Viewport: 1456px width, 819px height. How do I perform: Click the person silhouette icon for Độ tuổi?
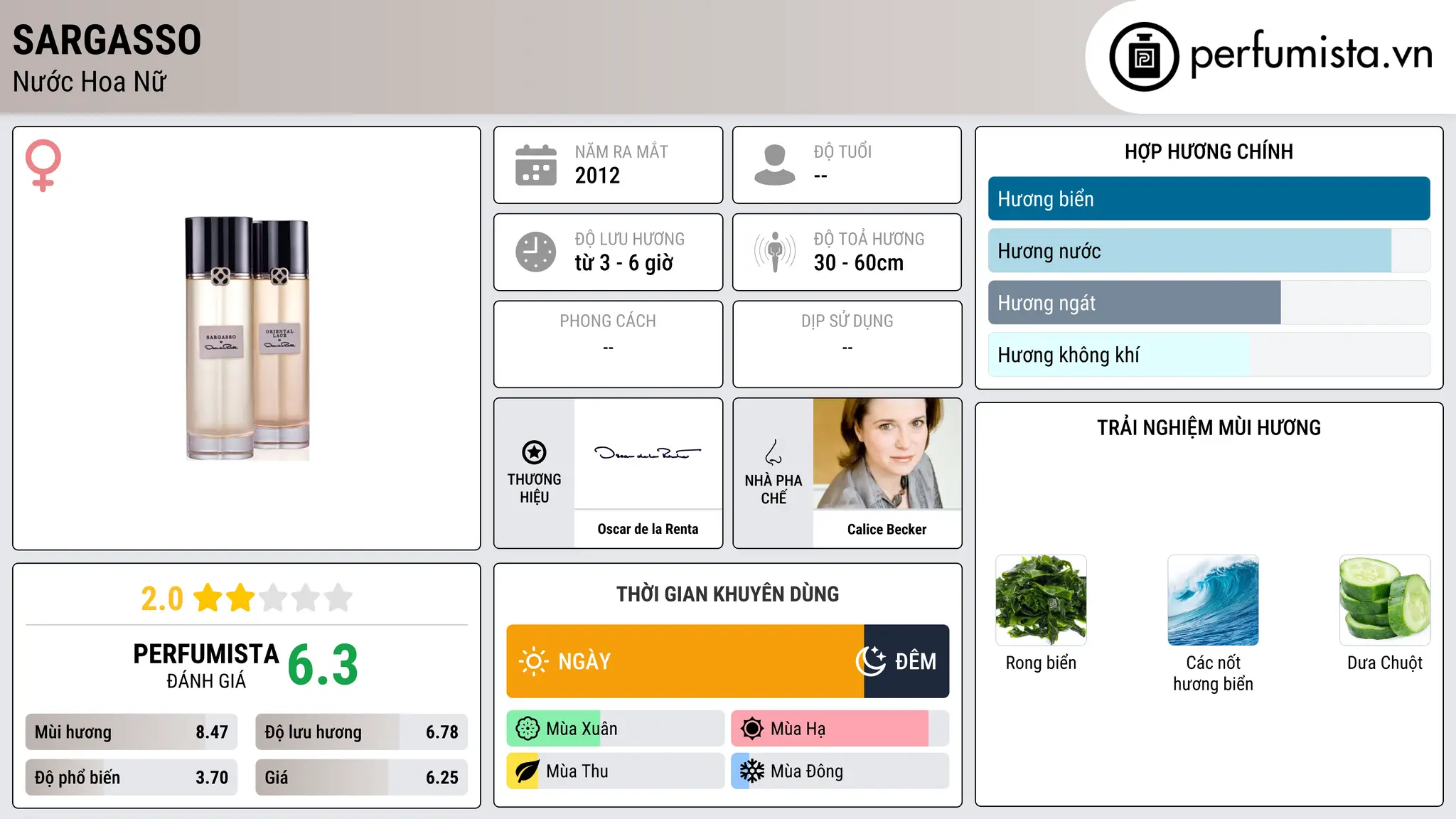pos(775,165)
